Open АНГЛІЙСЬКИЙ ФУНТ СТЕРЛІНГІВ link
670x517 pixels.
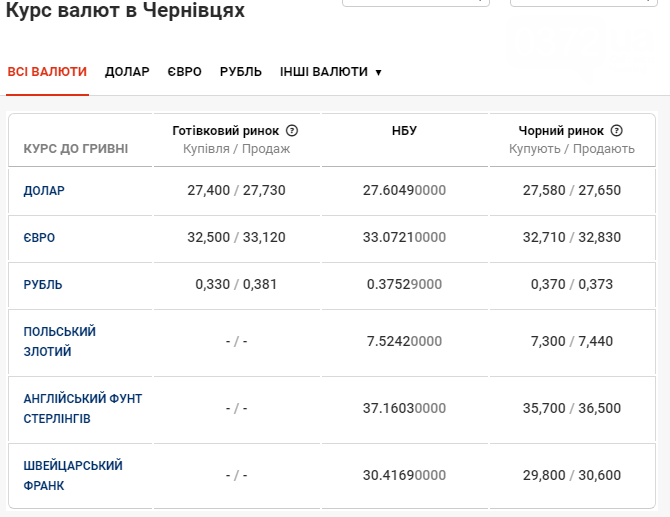click(82, 408)
